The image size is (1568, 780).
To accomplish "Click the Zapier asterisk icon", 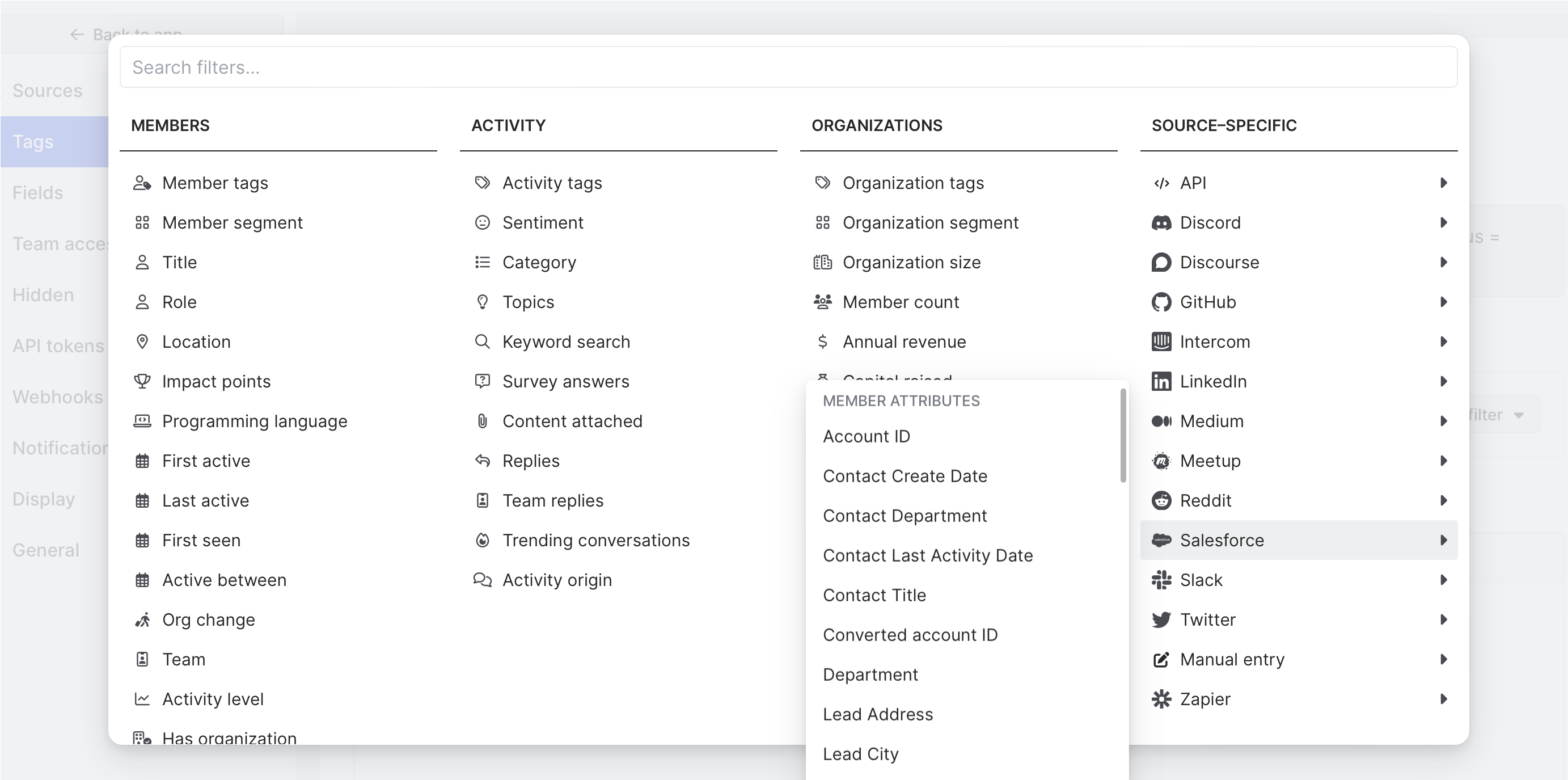I will click(x=1161, y=699).
